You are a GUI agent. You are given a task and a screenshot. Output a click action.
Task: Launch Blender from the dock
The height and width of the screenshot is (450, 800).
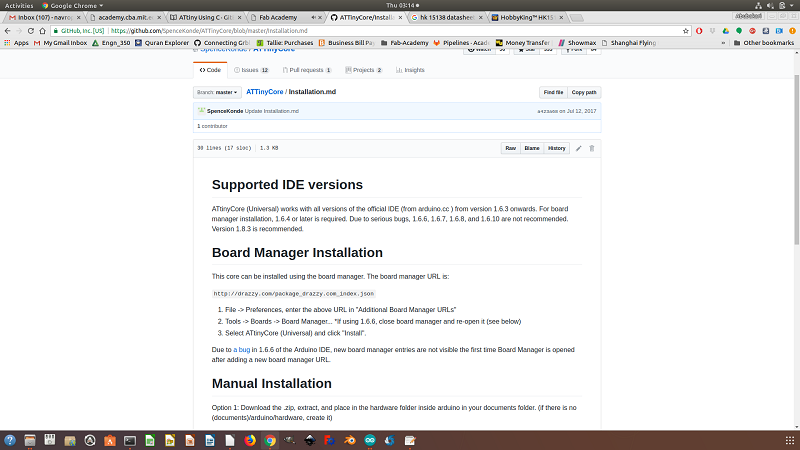350,440
